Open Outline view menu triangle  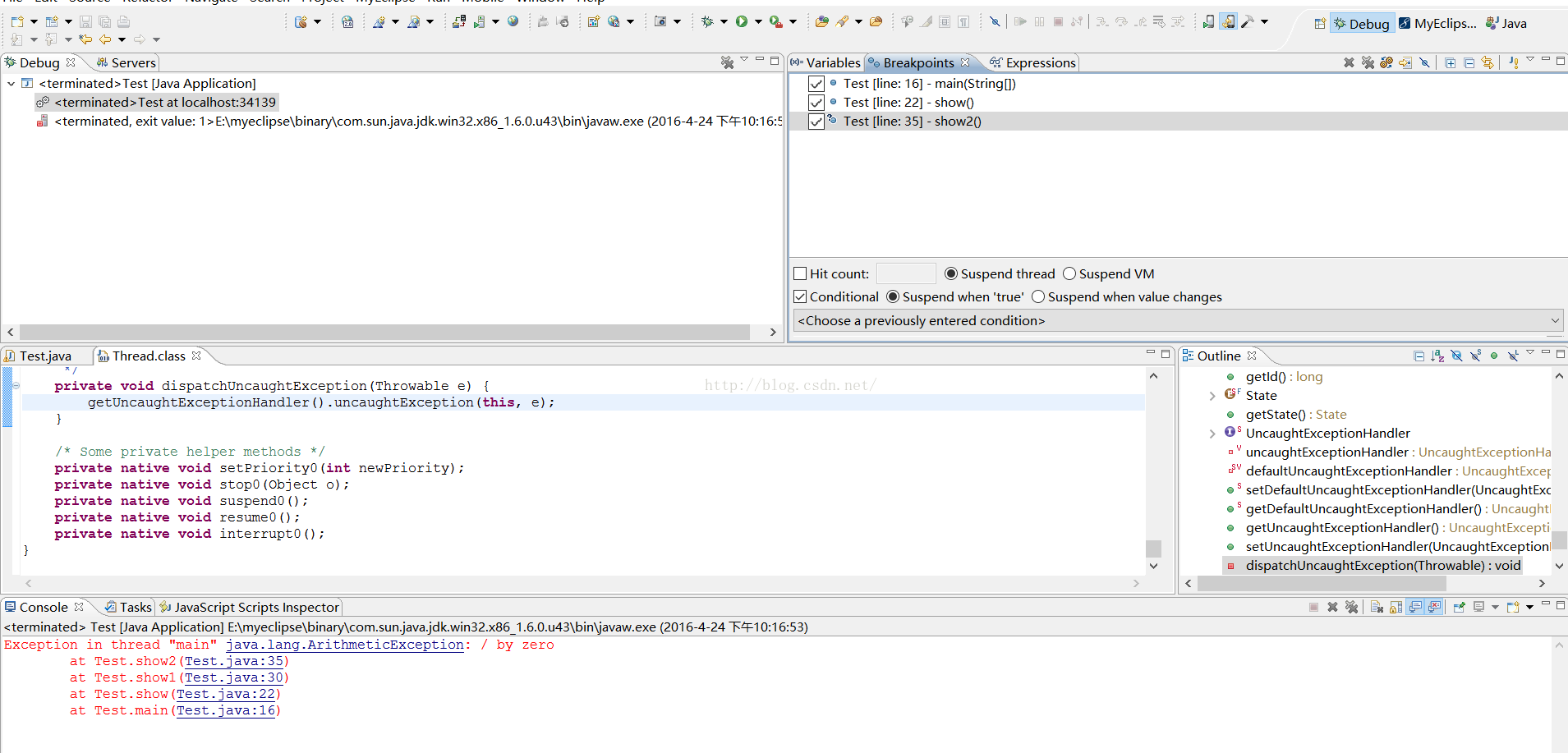[1530, 353]
